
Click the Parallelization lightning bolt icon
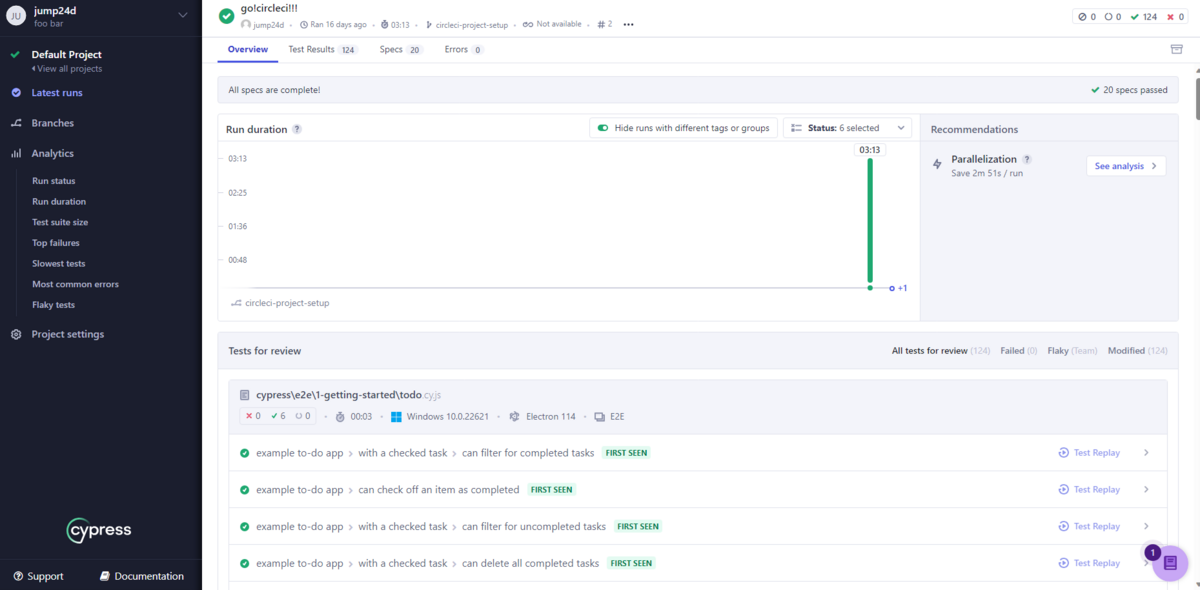[937, 164]
